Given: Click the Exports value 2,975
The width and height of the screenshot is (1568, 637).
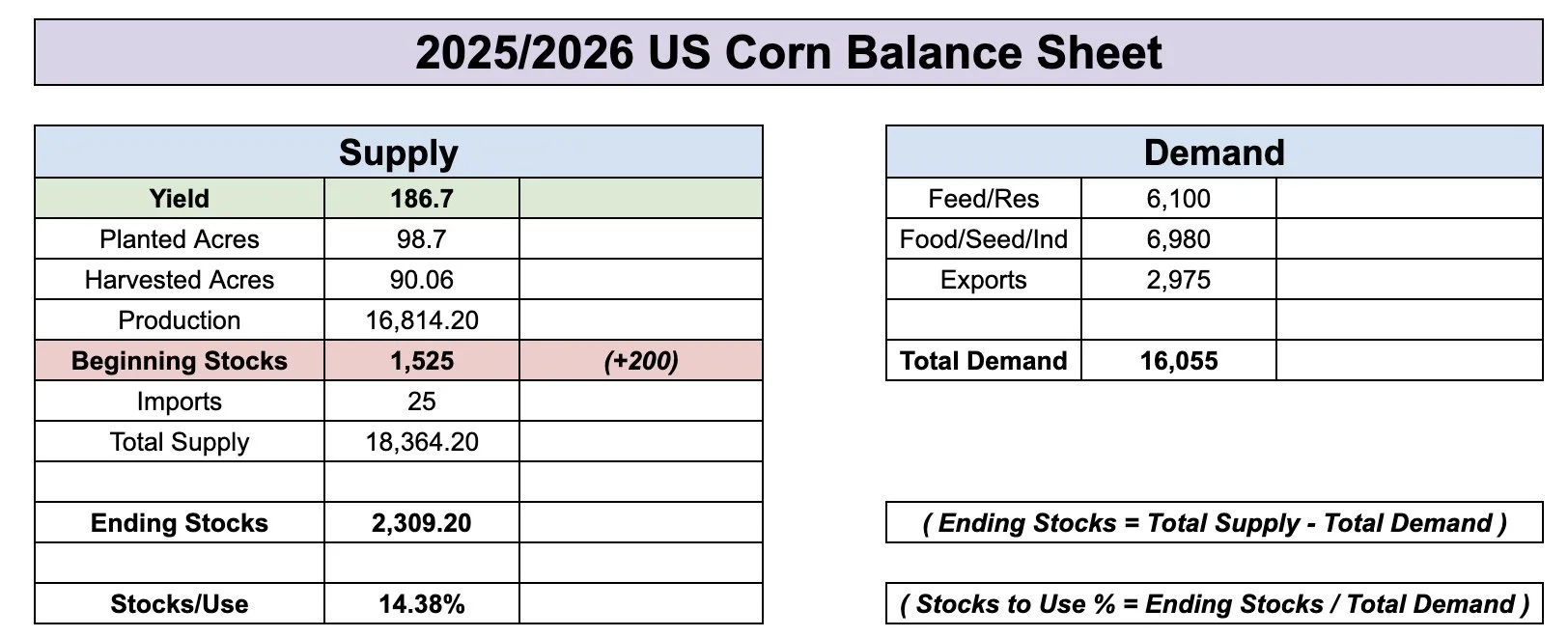Looking at the screenshot, I should [x=1179, y=279].
